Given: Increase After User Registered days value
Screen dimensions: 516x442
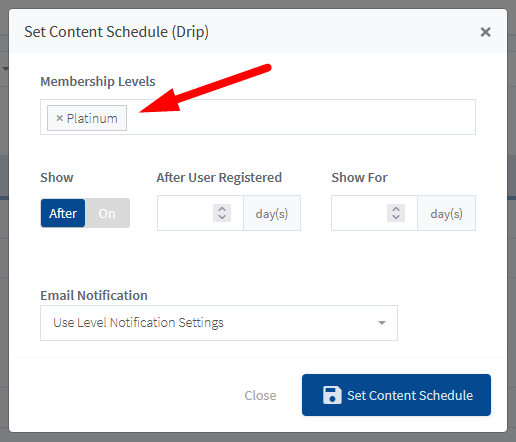Looking at the screenshot, I should point(222,209).
